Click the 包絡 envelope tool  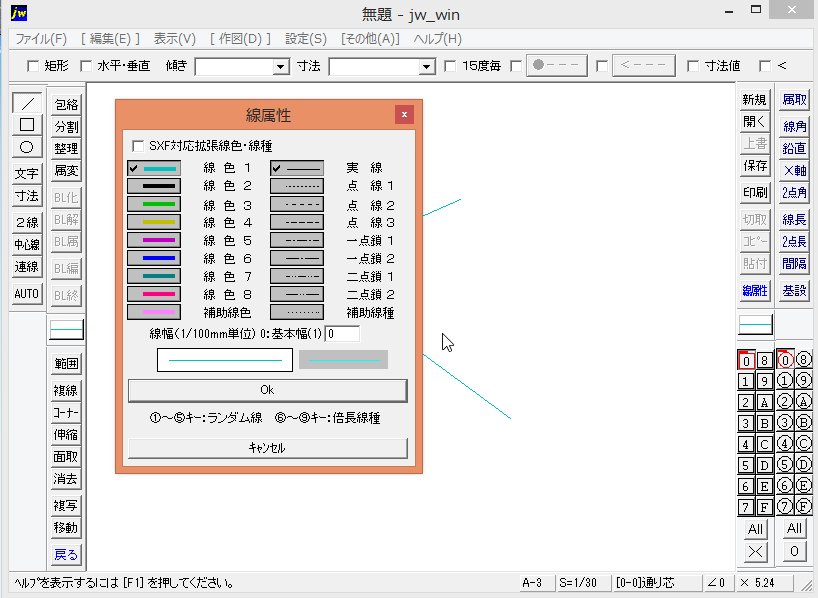click(66, 105)
